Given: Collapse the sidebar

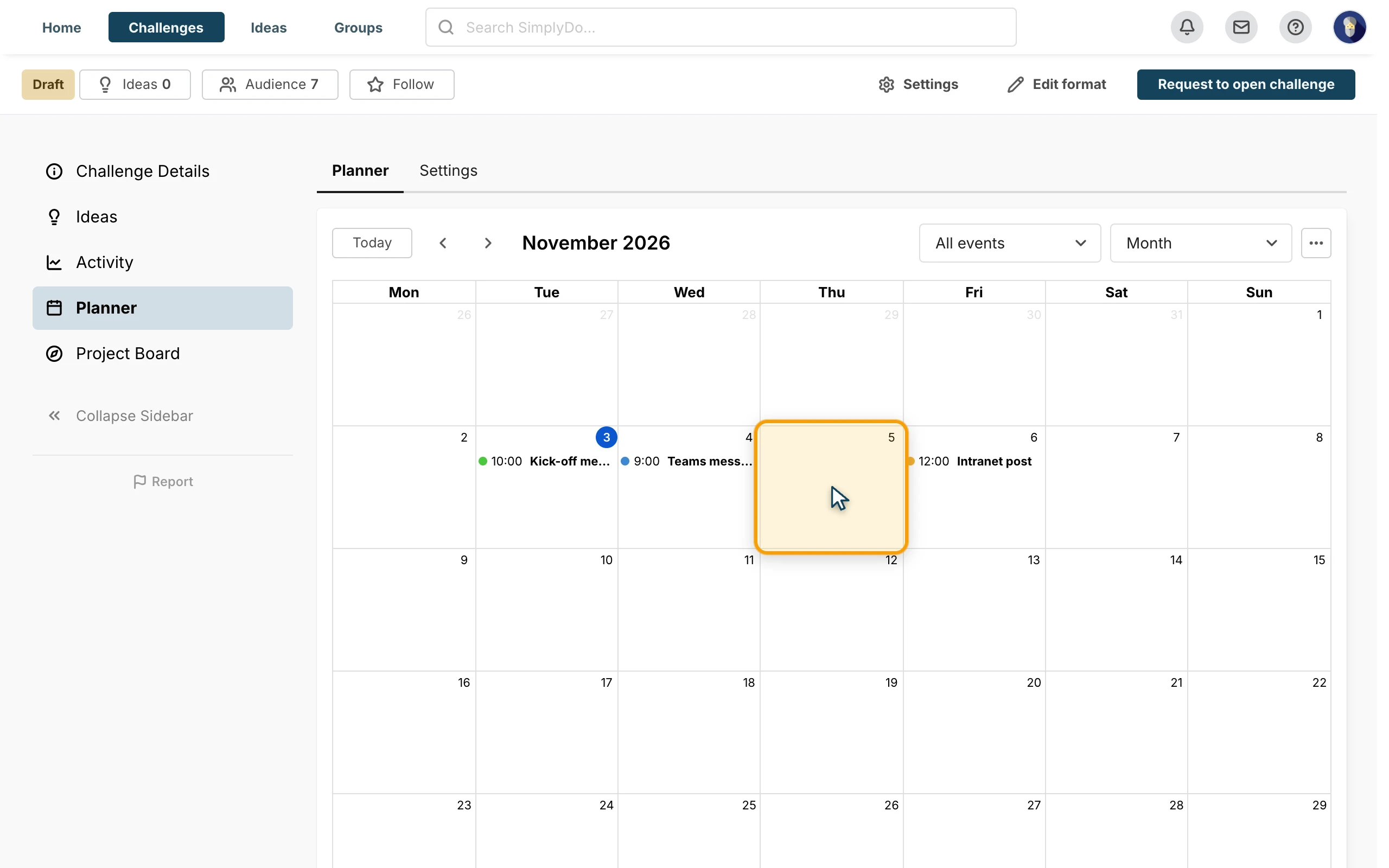Looking at the screenshot, I should (120, 416).
